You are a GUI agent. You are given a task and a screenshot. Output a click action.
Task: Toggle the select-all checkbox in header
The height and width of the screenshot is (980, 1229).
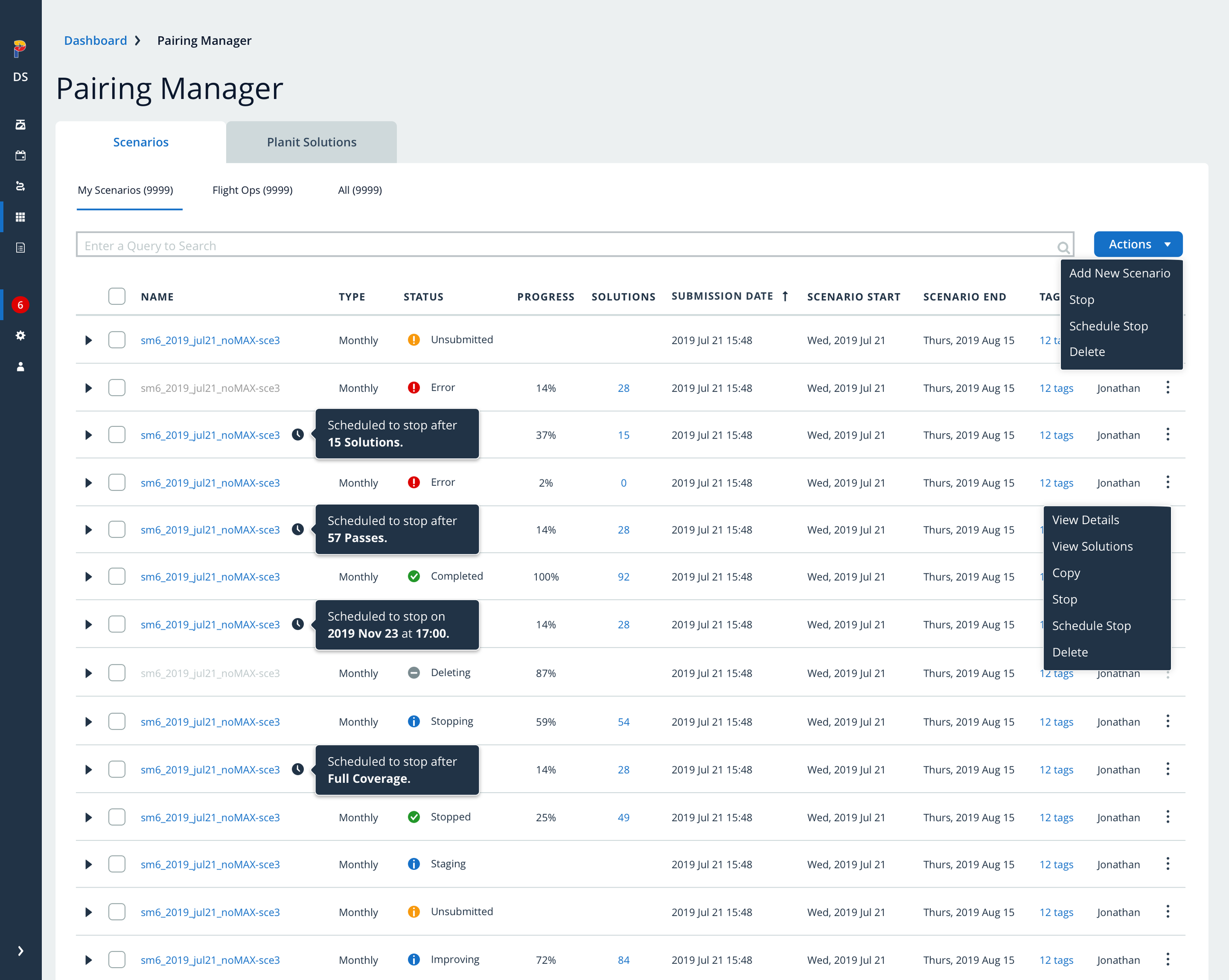117,296
